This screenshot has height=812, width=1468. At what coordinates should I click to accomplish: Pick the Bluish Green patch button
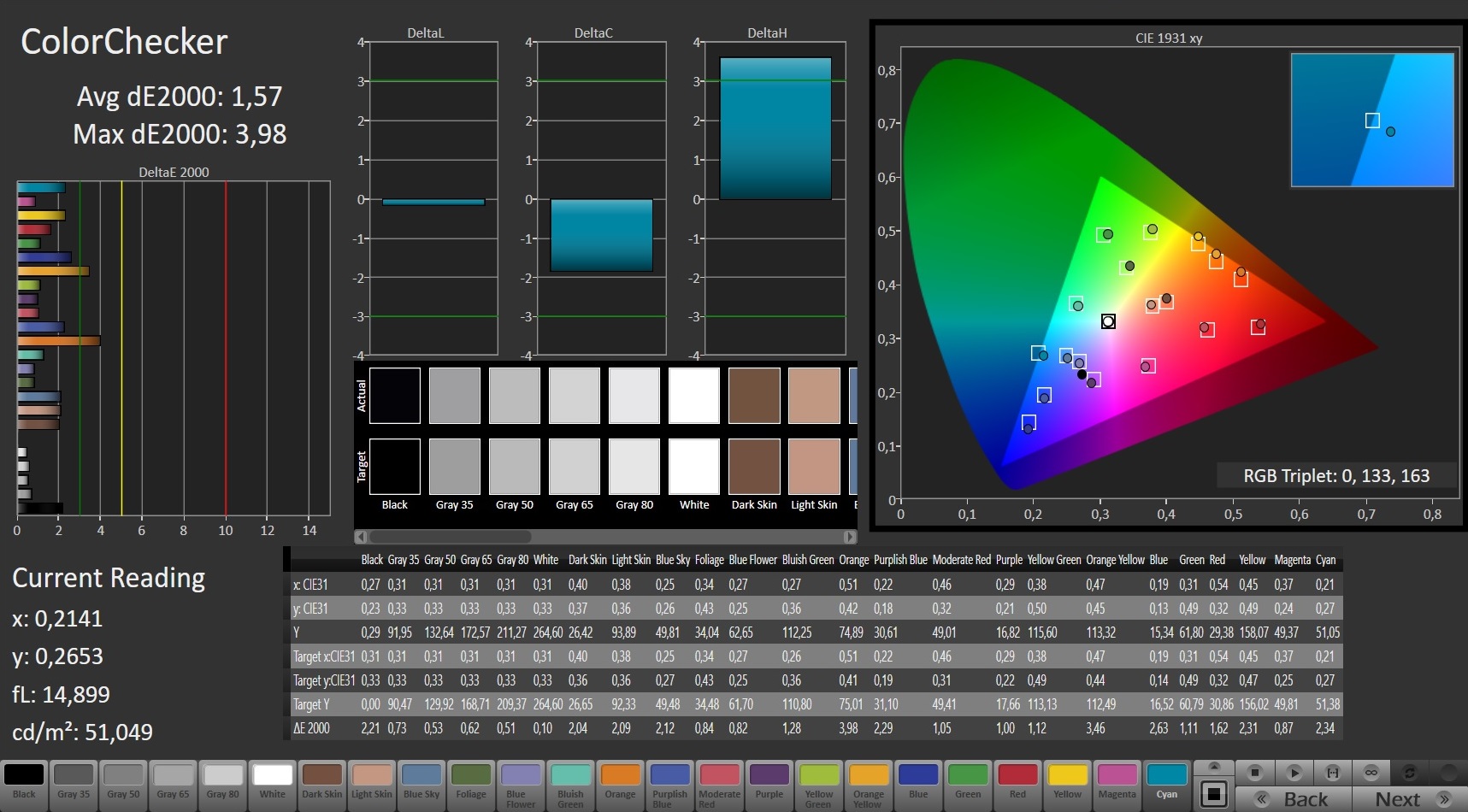tap(570, 782)
